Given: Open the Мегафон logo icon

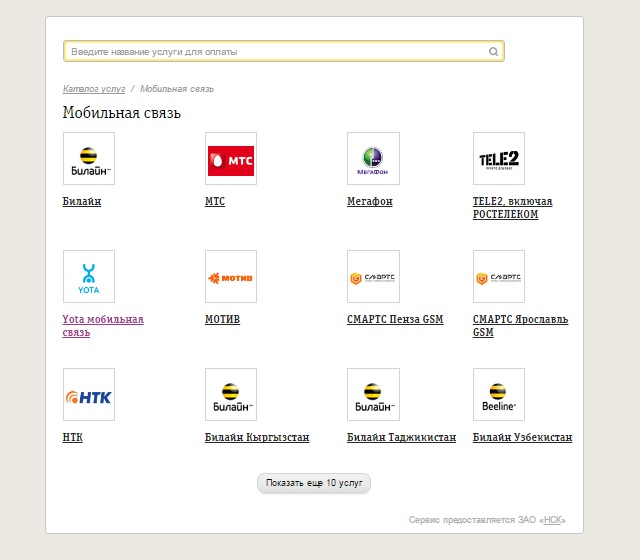Looking at the screenshot, I should (373, 159).
